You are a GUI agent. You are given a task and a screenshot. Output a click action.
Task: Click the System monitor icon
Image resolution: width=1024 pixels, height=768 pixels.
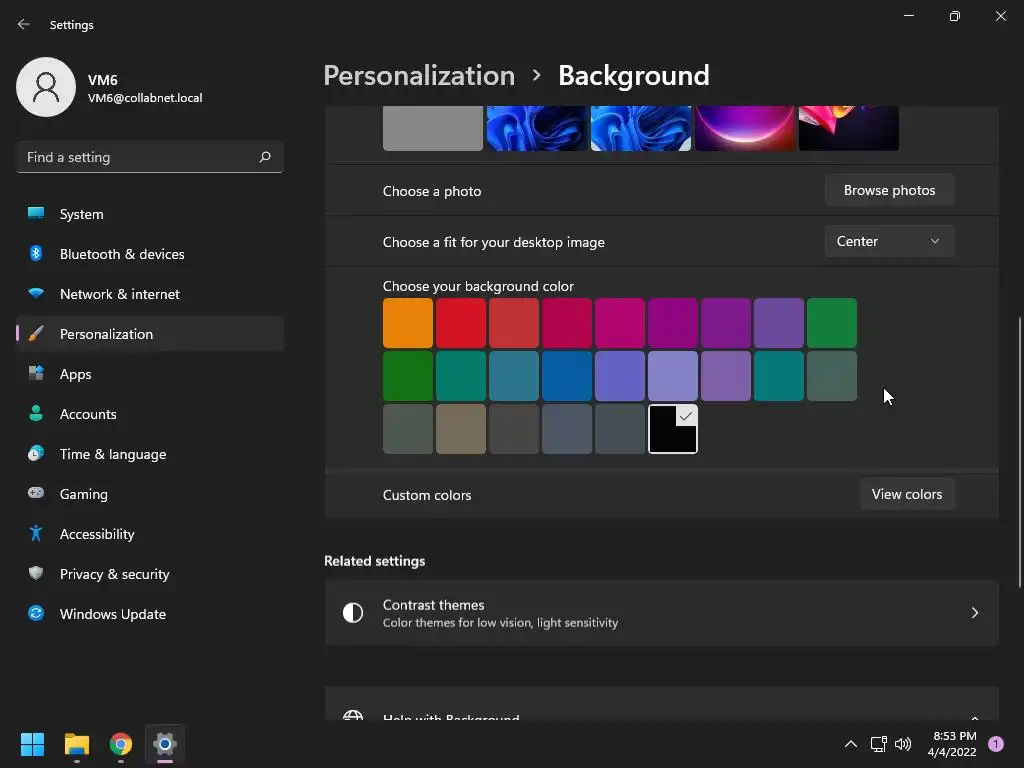coord(36,214)
